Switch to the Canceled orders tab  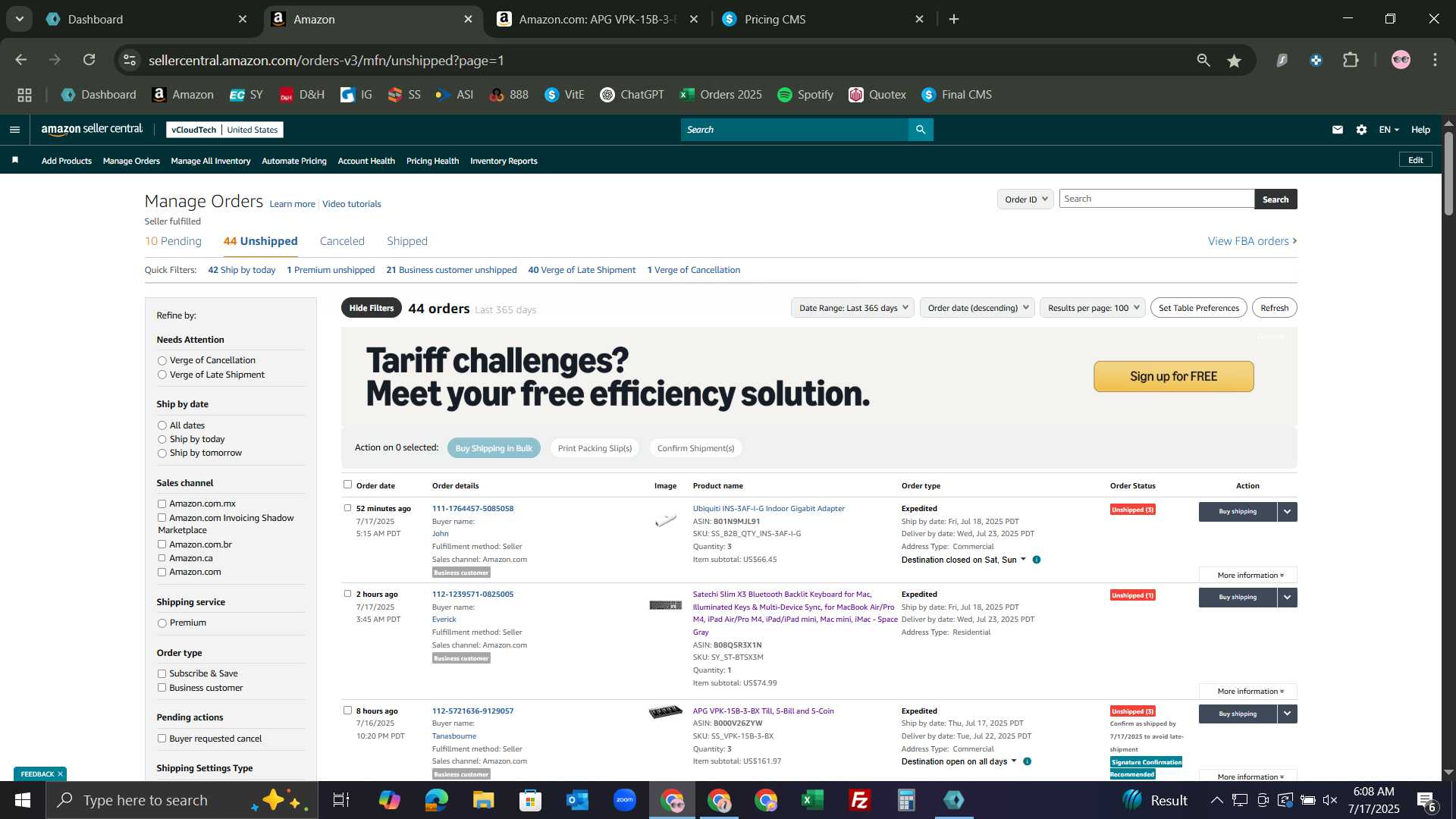342,241
